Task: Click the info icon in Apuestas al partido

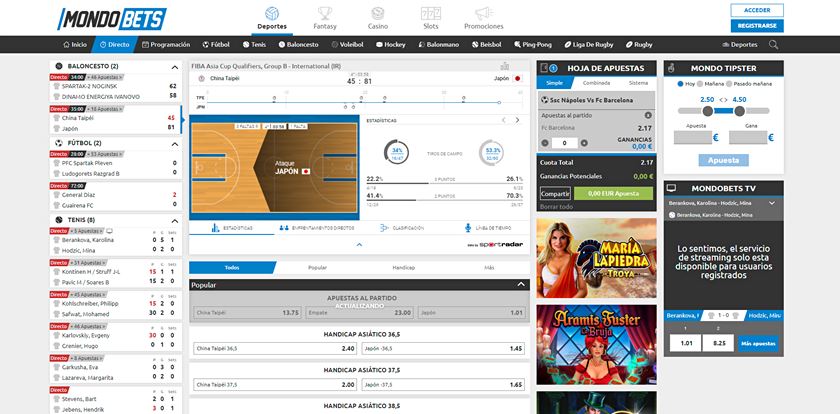Action: point(648,115)
